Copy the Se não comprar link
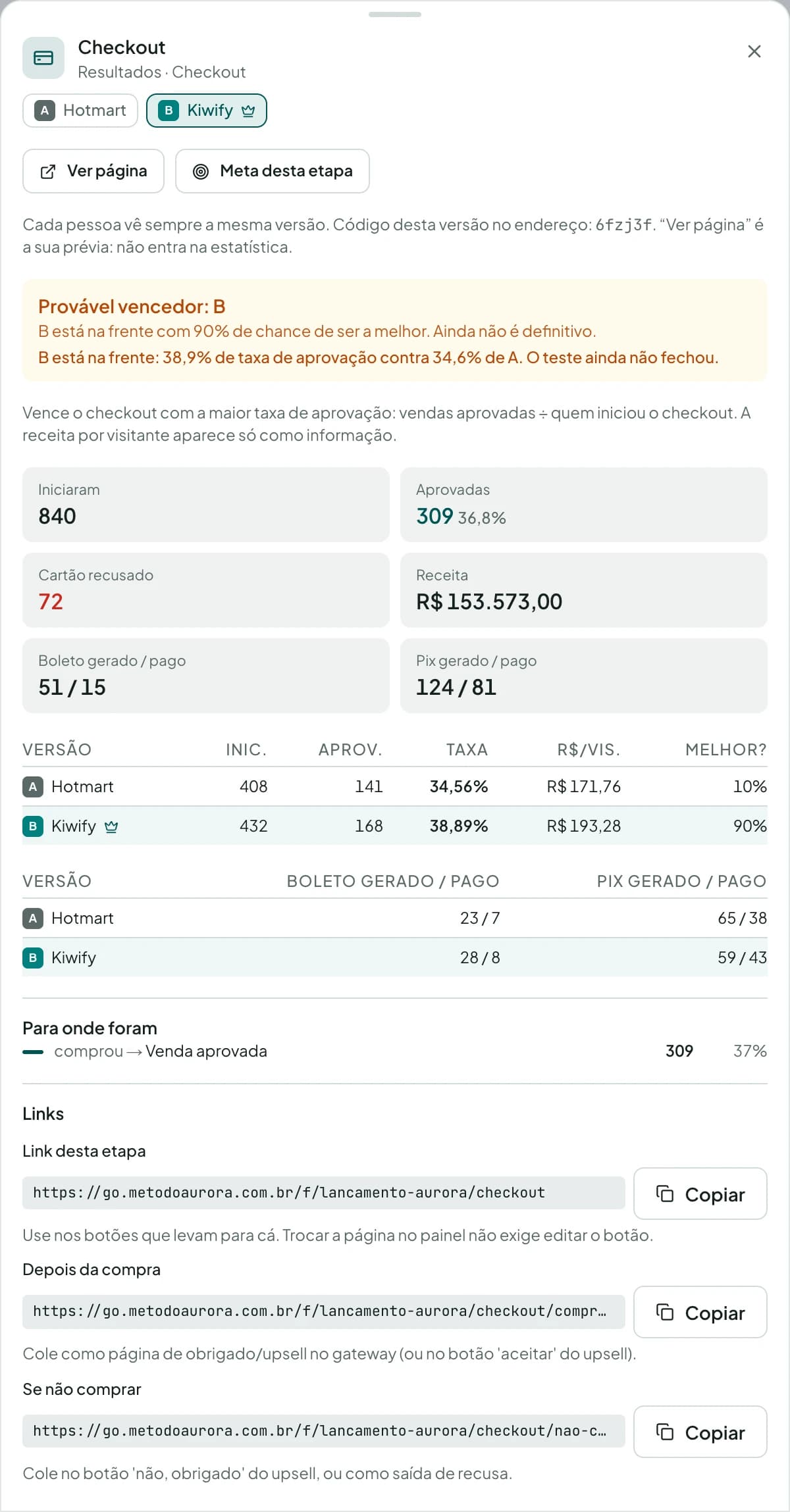This screenshot has width=790, height=1512. (700, 1432)
